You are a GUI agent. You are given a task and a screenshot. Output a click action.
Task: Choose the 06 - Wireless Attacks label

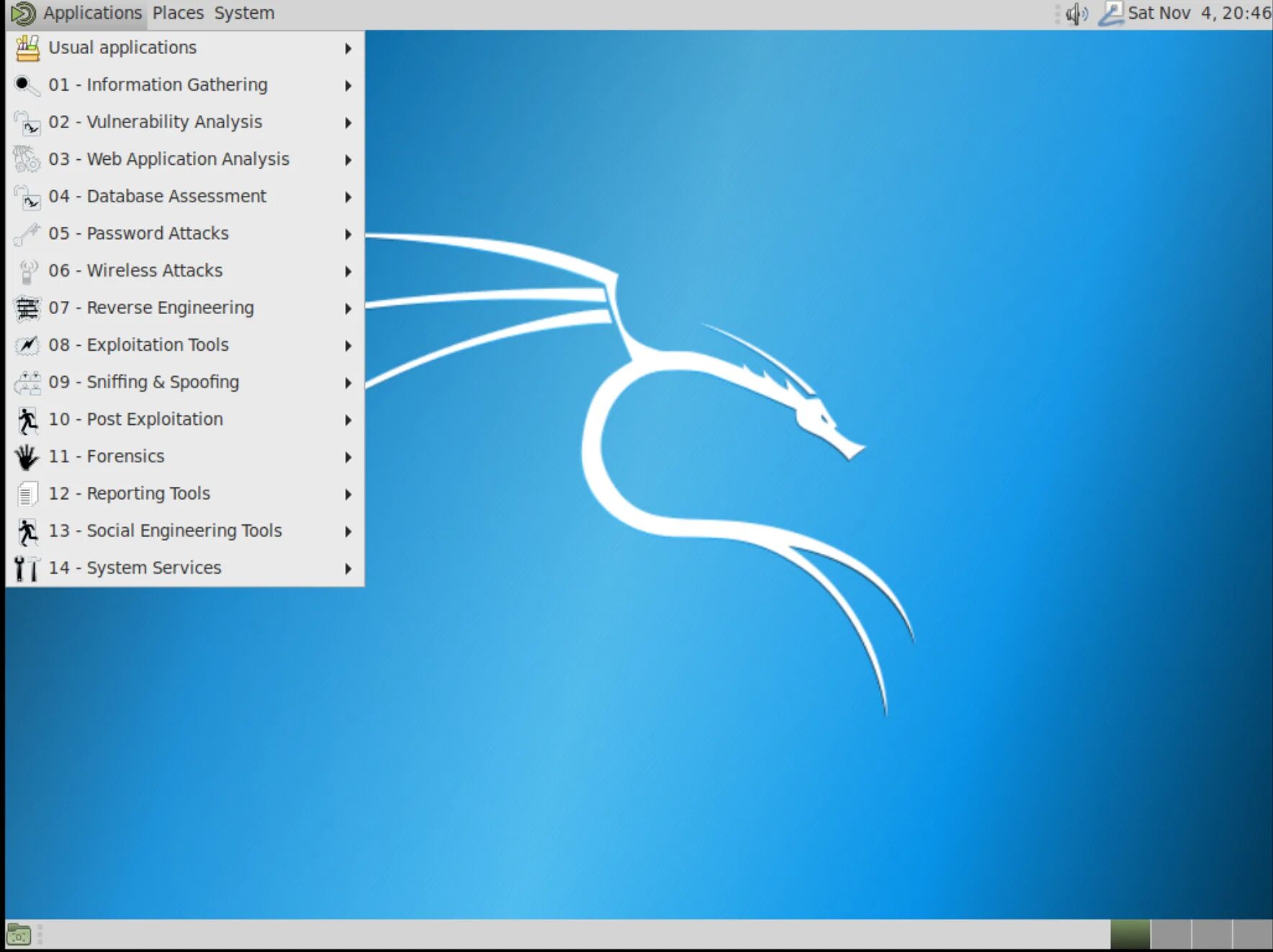click(135, 271)
